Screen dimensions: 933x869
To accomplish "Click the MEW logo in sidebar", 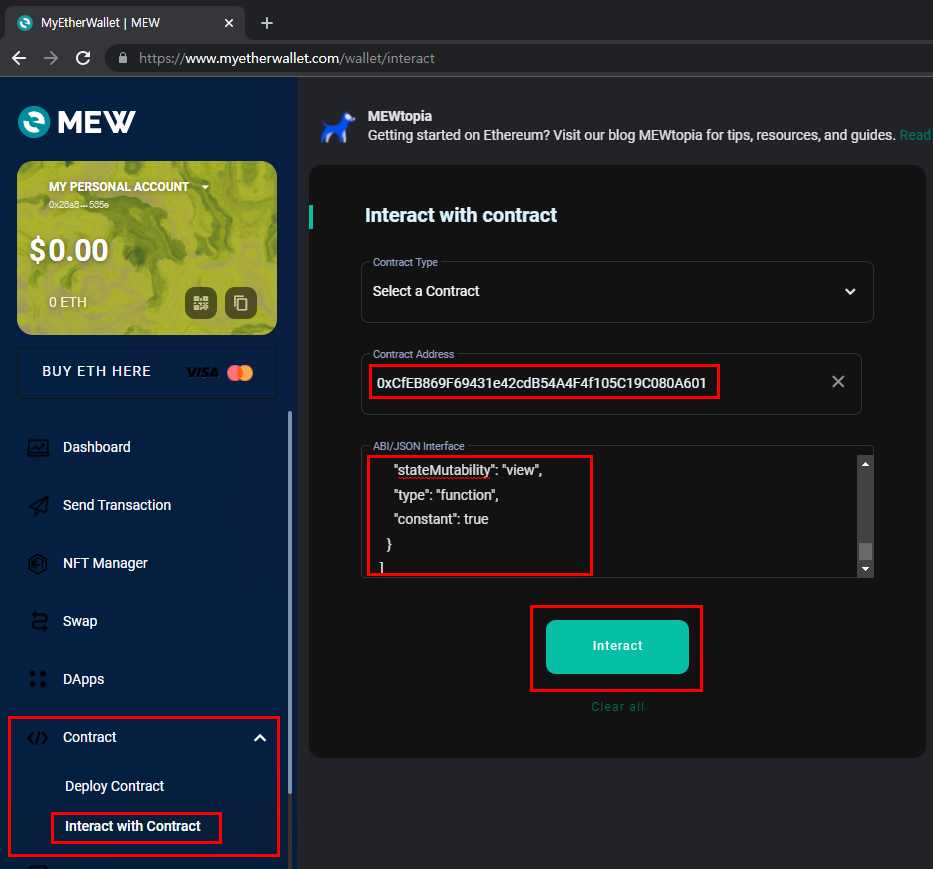I will click(x=77, y=122).
